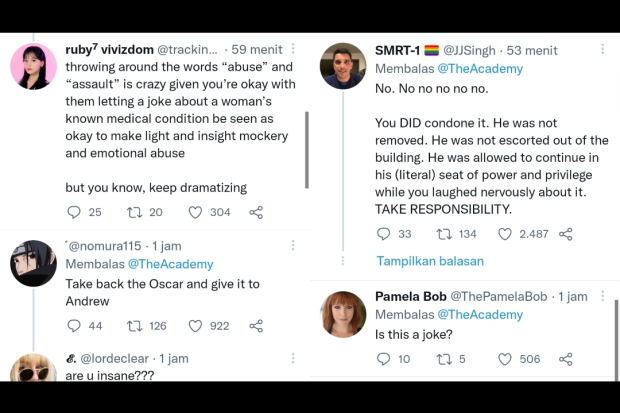The width and height of the screenshot is (620, 413).
Task: Click 'Tampilkan balasan' to show replies
Action: pos(430,261)
